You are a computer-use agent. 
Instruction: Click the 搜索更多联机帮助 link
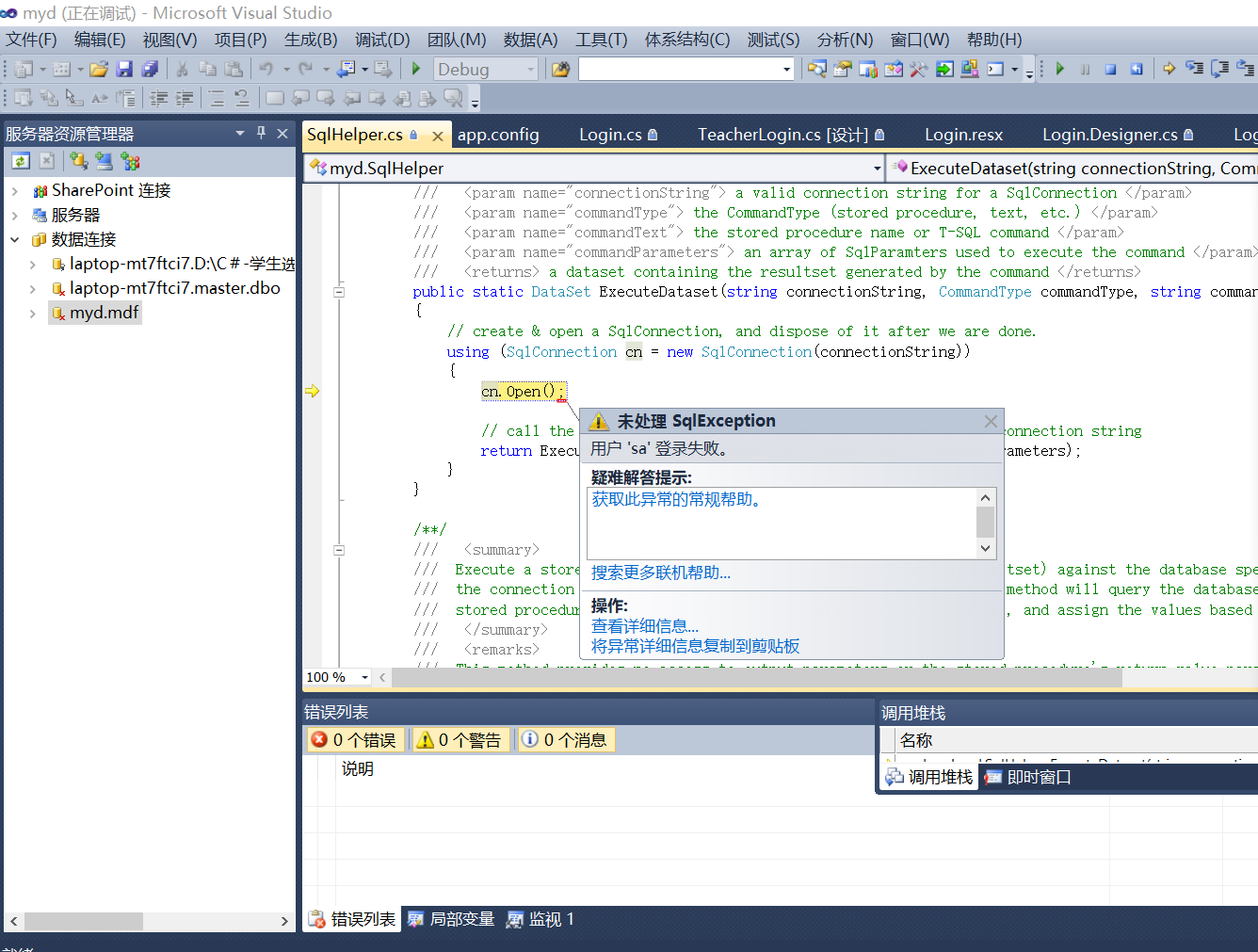661,573
